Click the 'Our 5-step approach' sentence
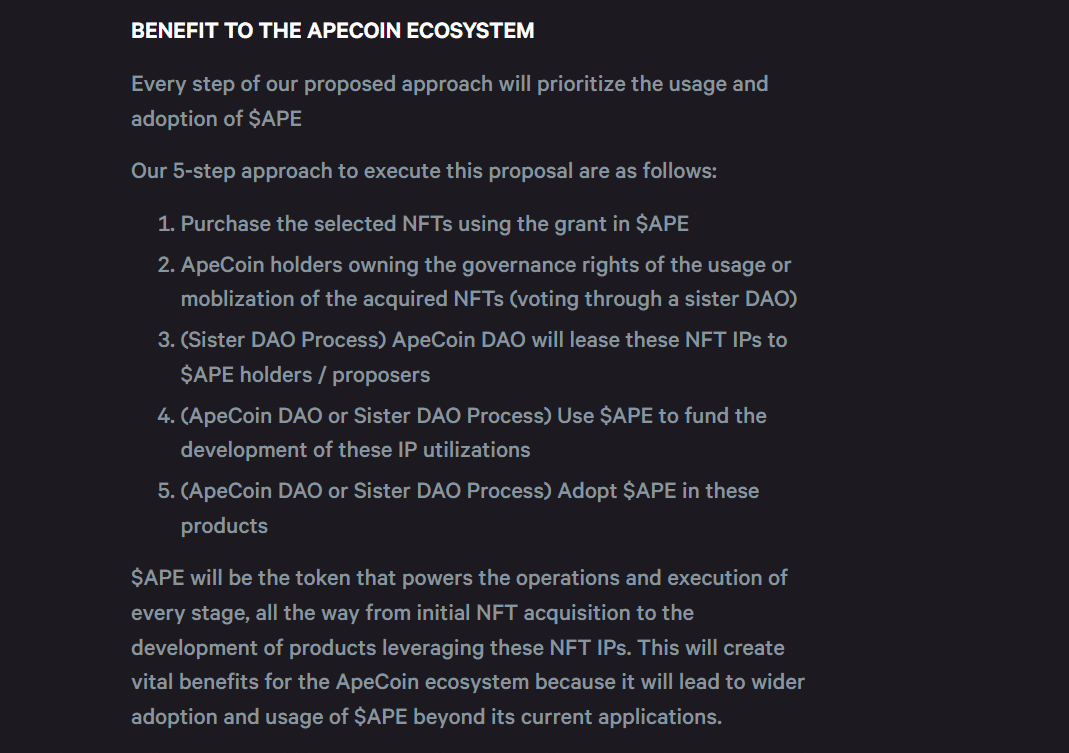 (x=423, y=171)
